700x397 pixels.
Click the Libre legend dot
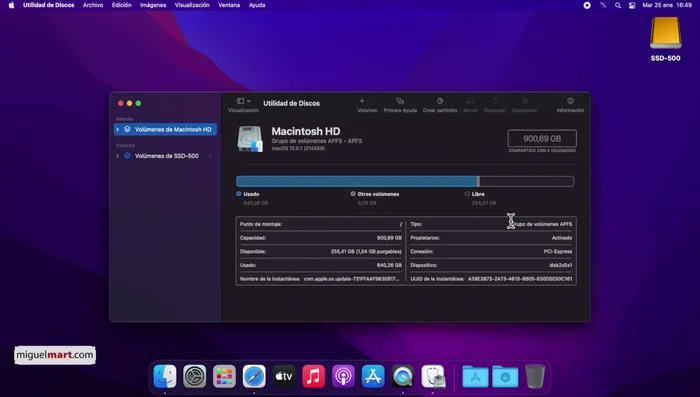[467, 194]
